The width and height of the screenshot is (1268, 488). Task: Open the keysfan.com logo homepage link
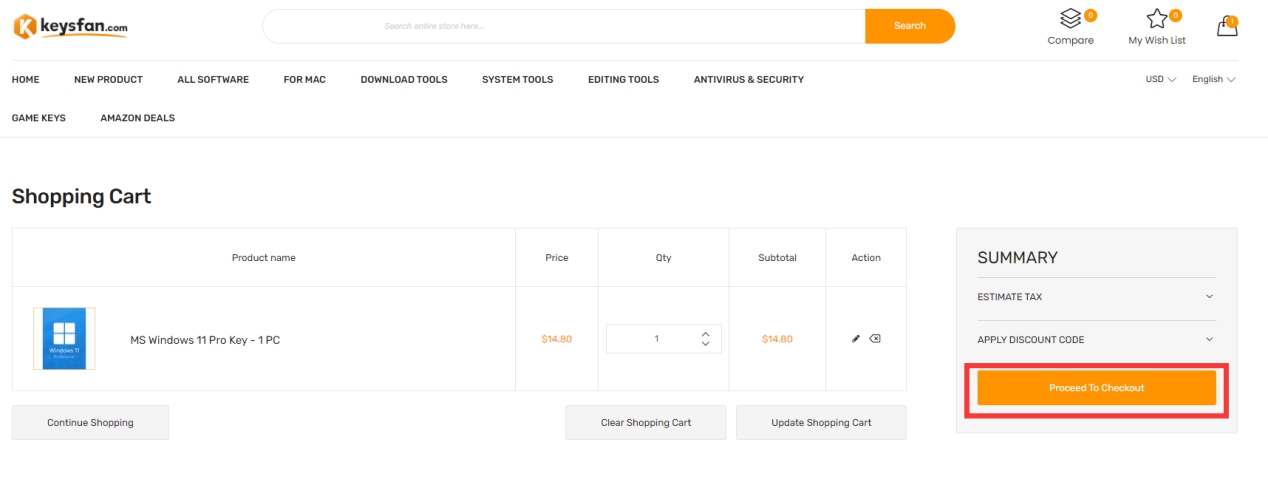(x=70, y=26)
